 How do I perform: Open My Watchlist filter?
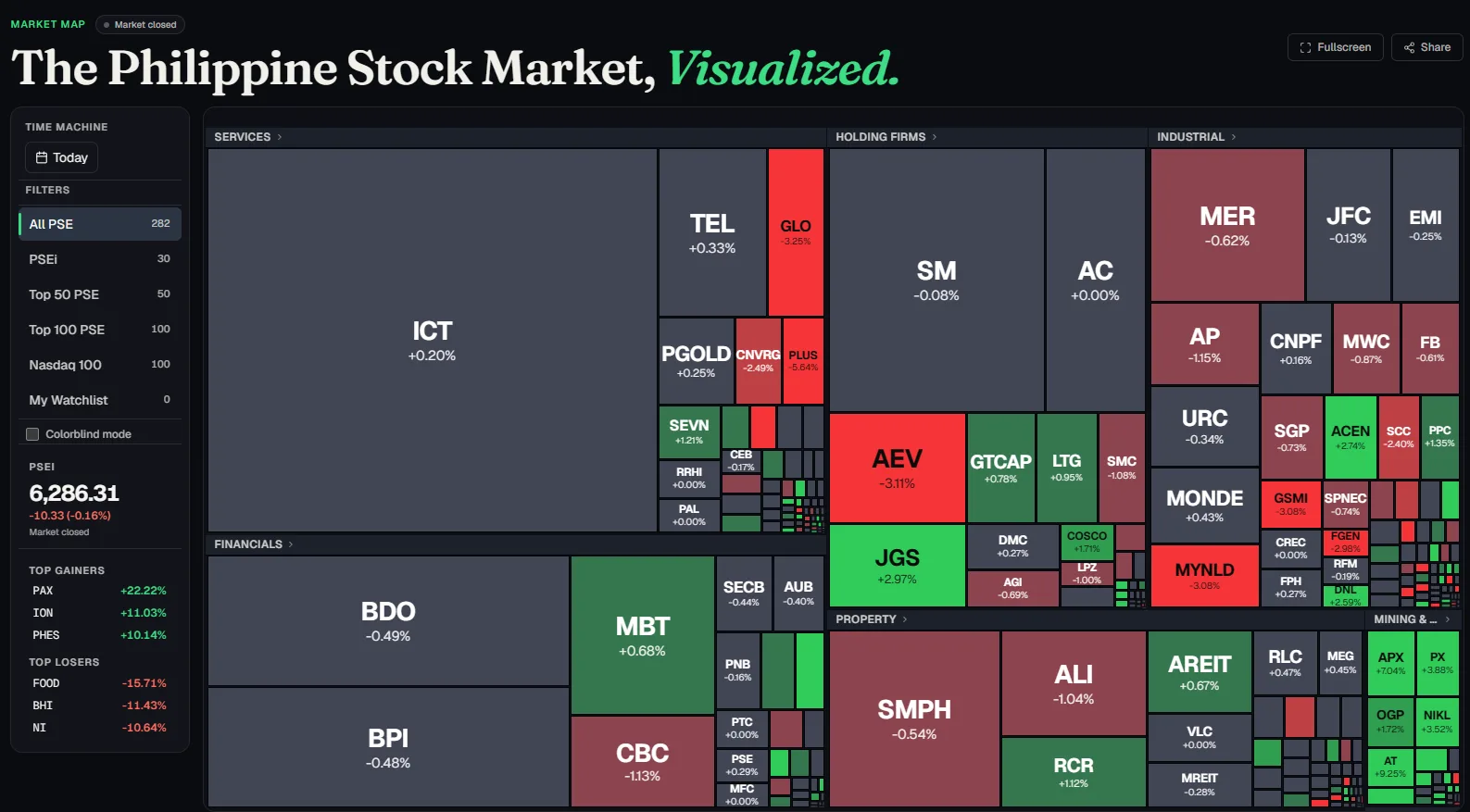[100, 400]
